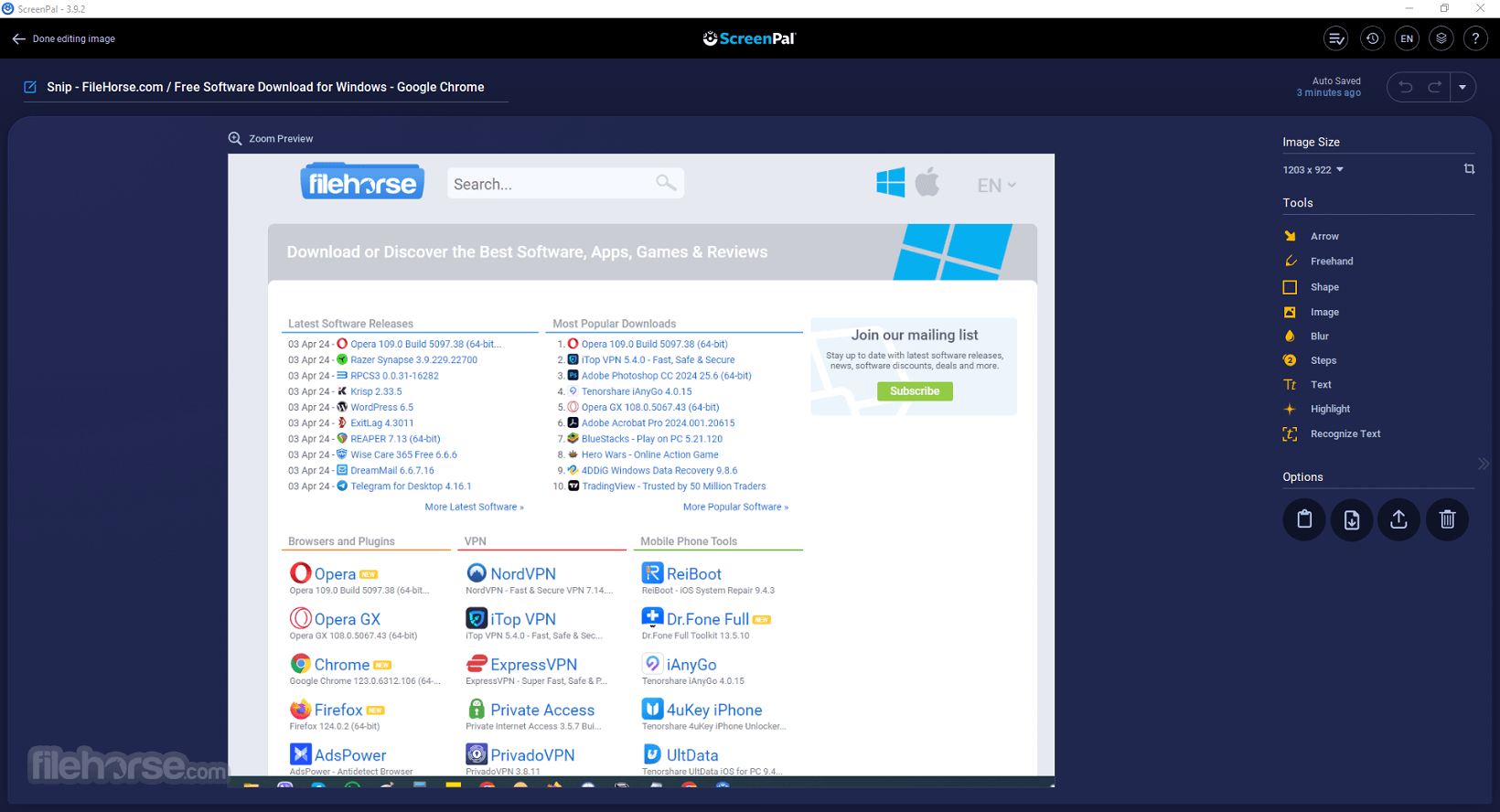Click Telegram for Desktop 4.16.1 text

coord(411,486)
